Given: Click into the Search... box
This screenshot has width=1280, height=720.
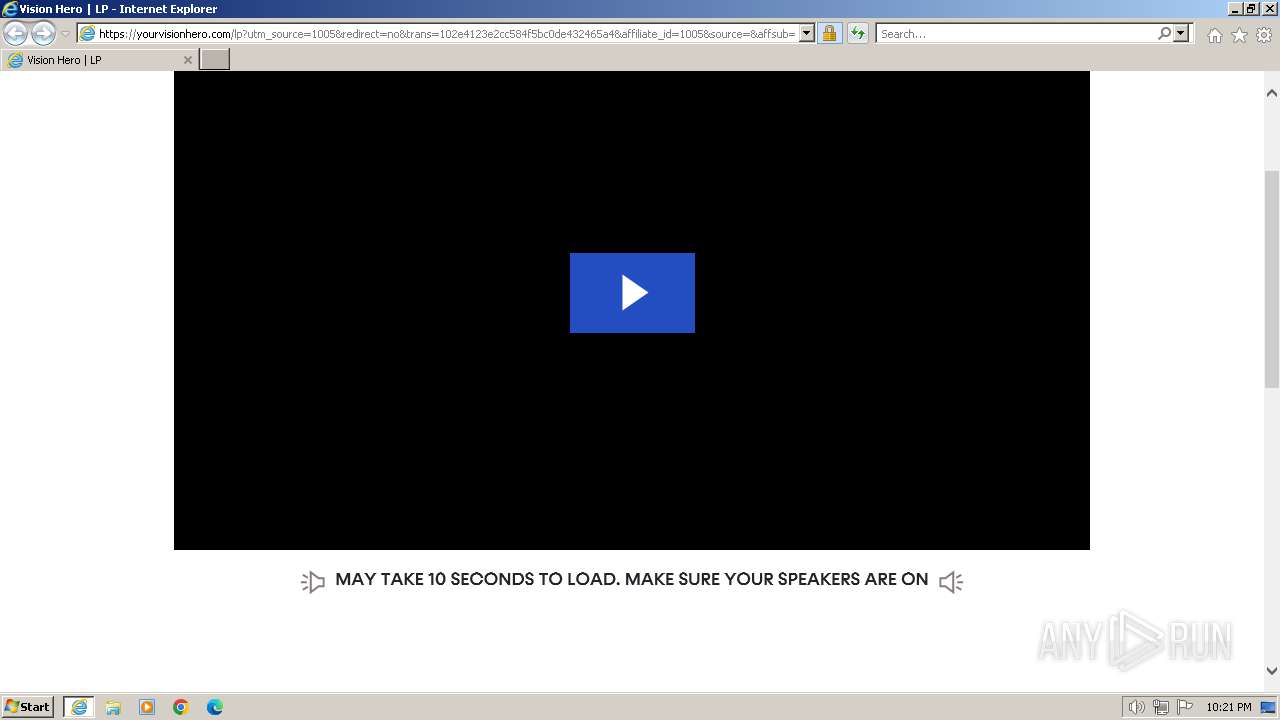Looking at the screenshot, I should coord(1015,33).
